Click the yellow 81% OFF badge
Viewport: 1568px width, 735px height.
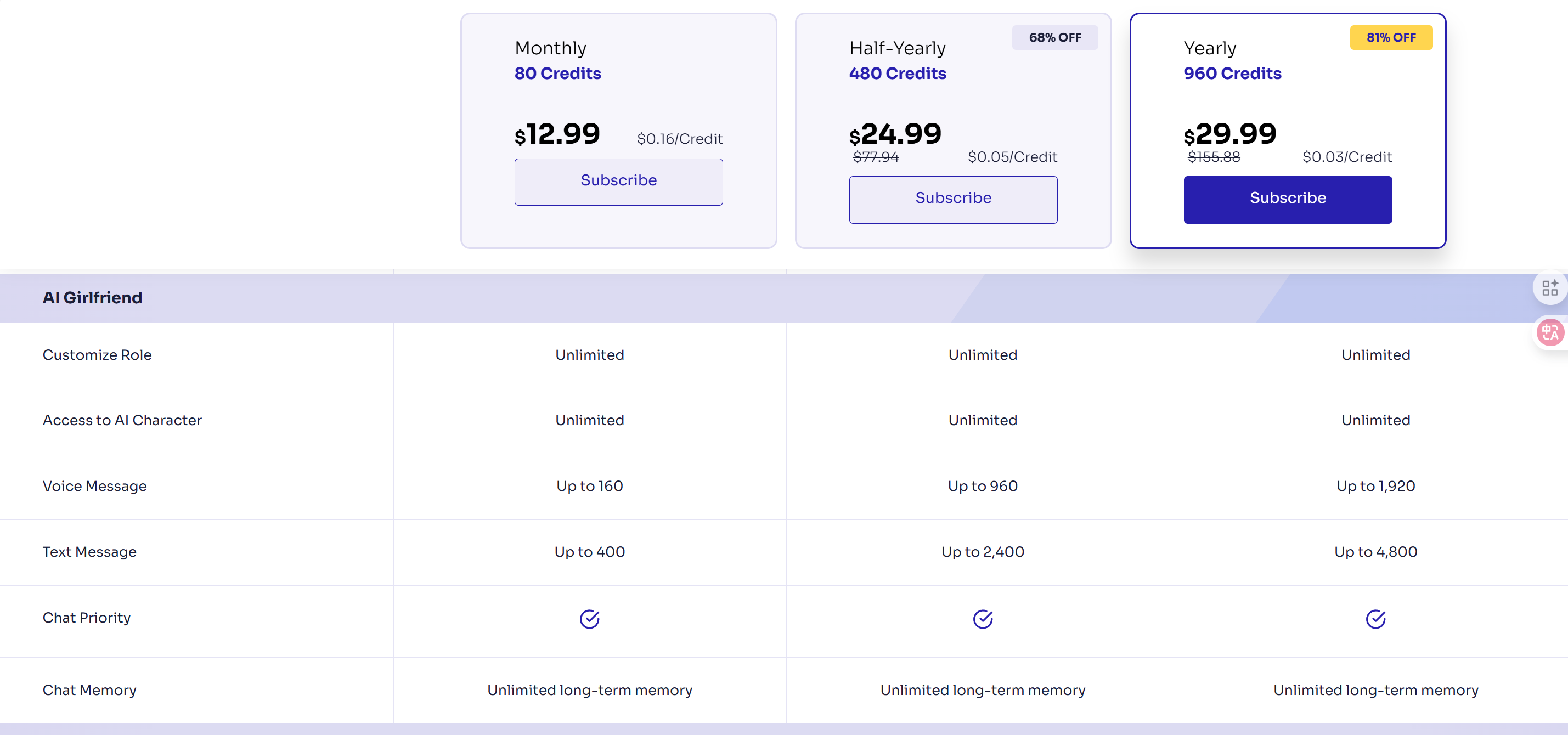[x=1390, y=38]
